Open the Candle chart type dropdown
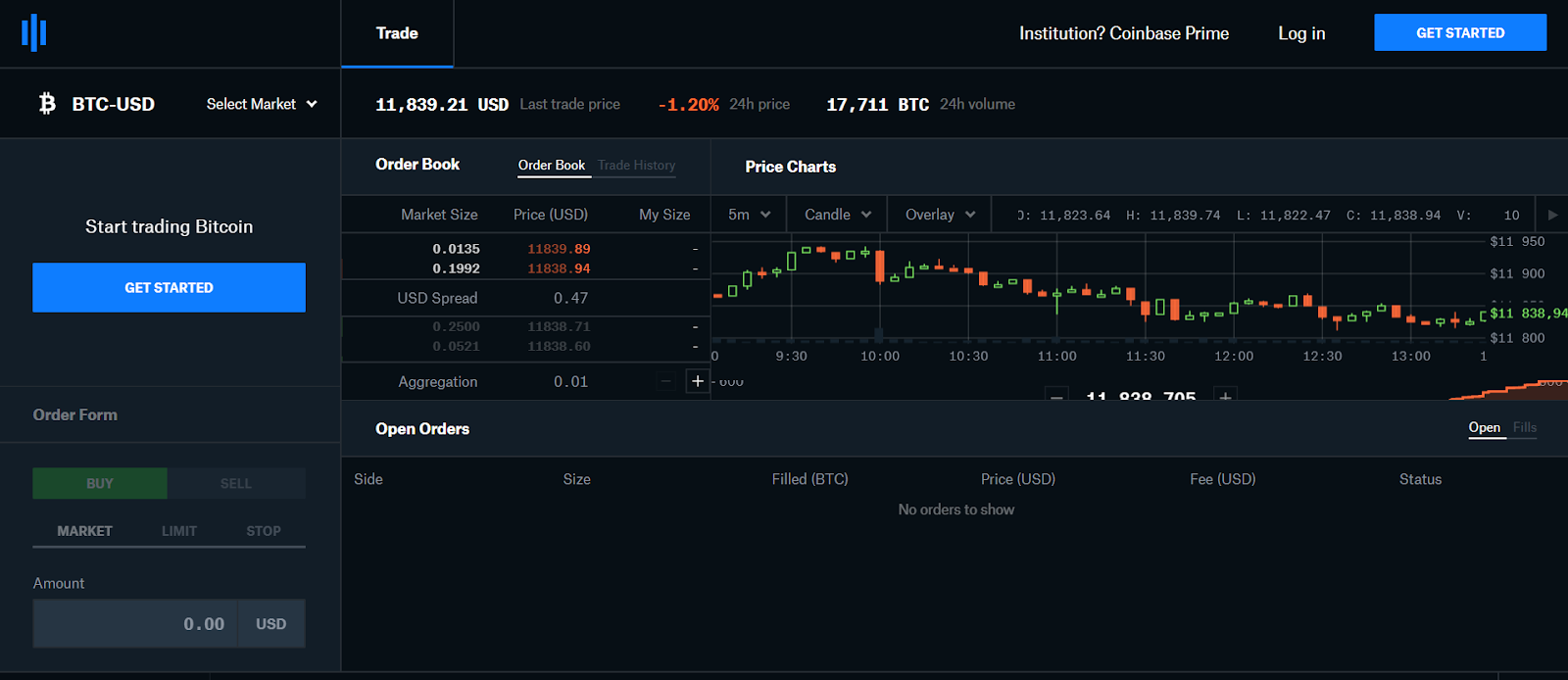1568x680 pixels. point(837,215)
